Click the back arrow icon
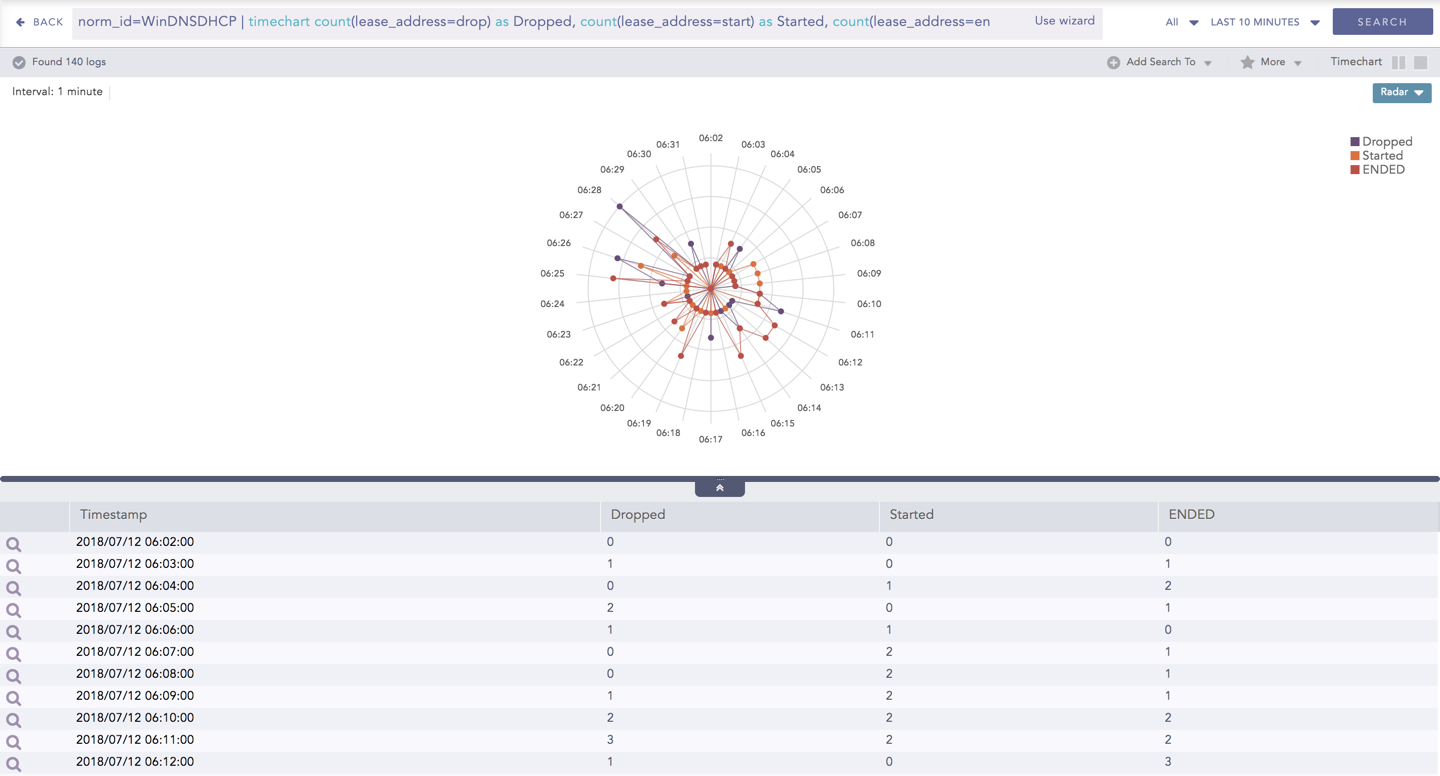This screenshot has height=776, width=1440. click(20, 22)
